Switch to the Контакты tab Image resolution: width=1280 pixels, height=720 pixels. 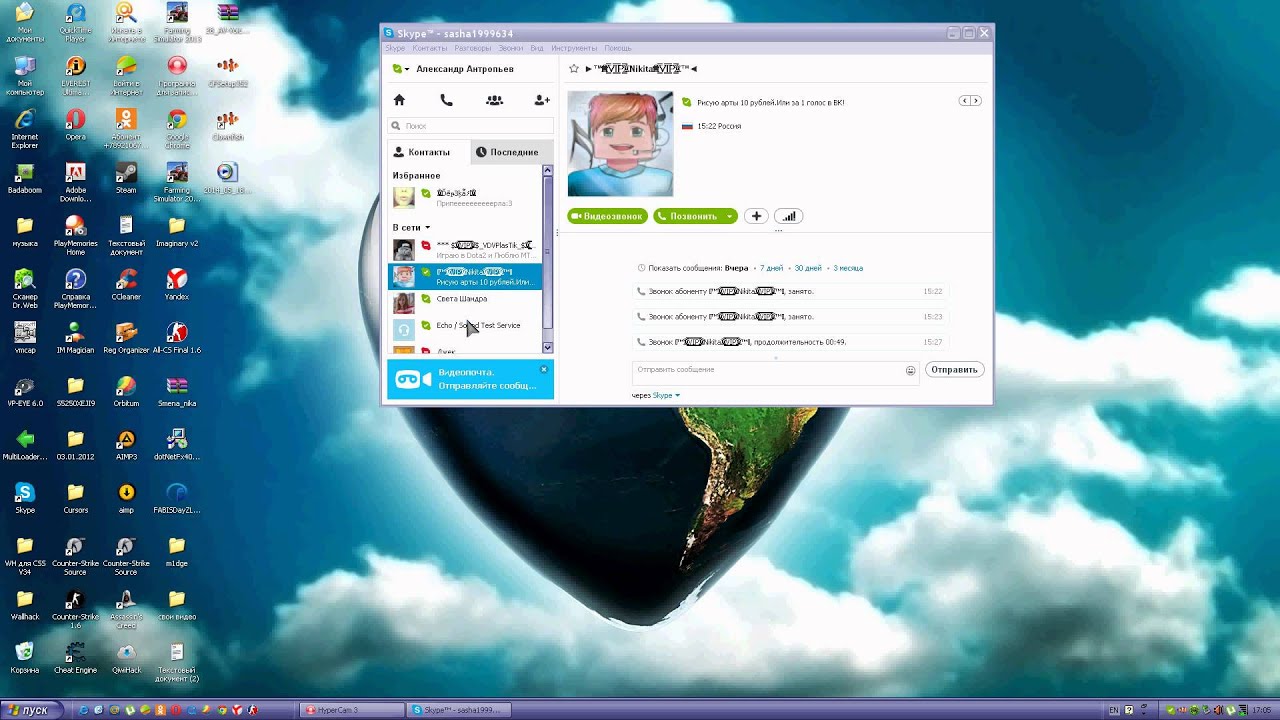tap(428, 152)
